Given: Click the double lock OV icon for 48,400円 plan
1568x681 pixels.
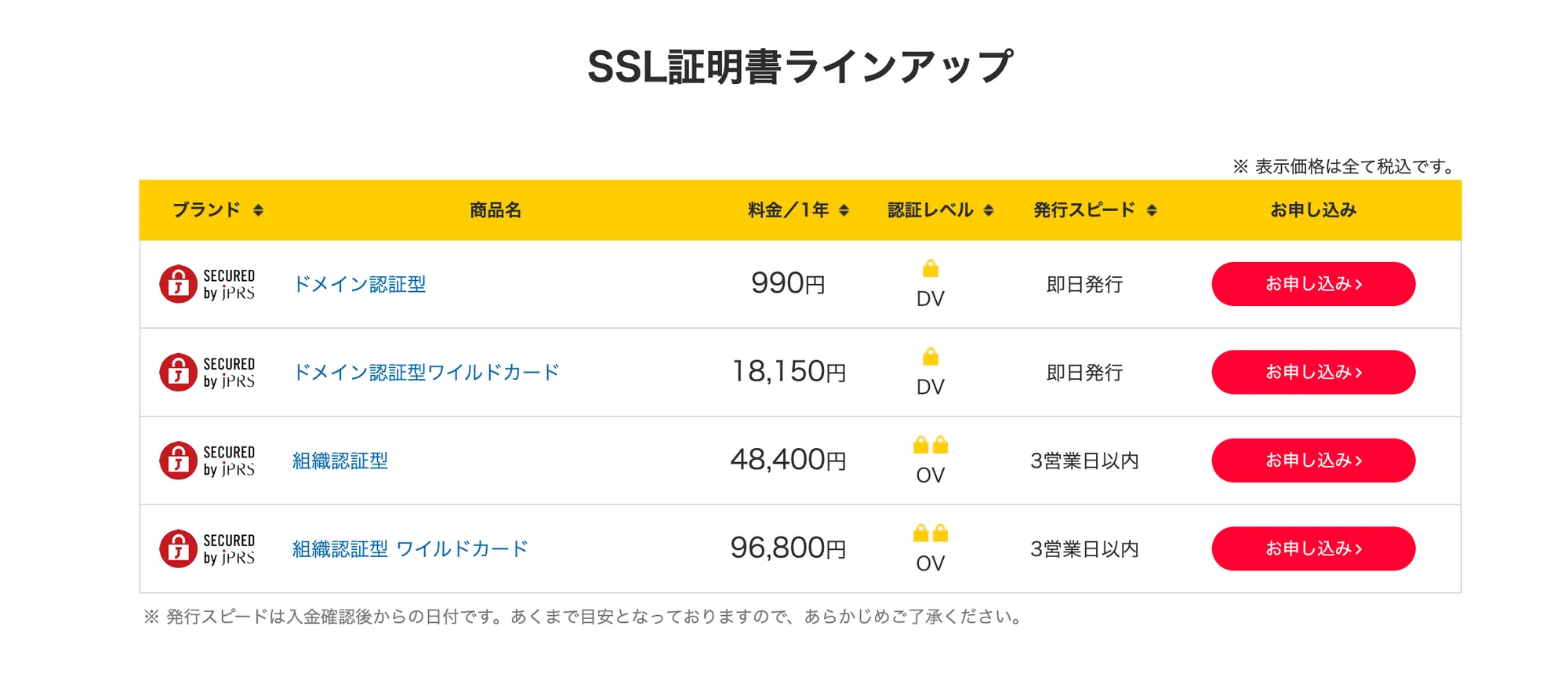Looking at the screenshot, I should (x=931, y=446).
